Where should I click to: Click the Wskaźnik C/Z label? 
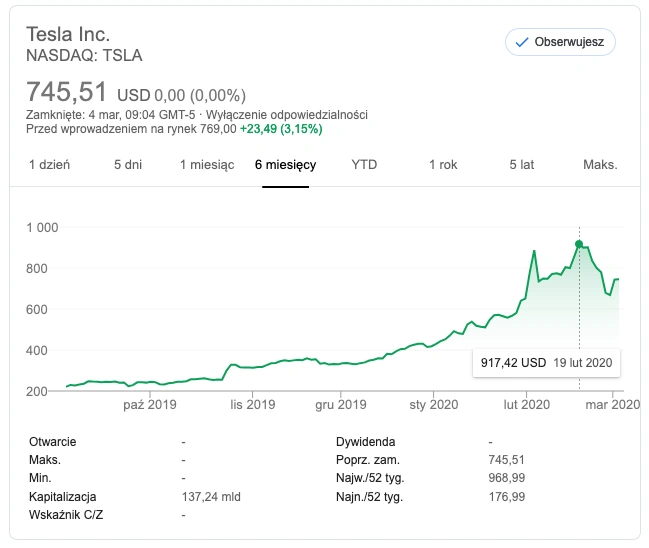[x=66, y=515]
